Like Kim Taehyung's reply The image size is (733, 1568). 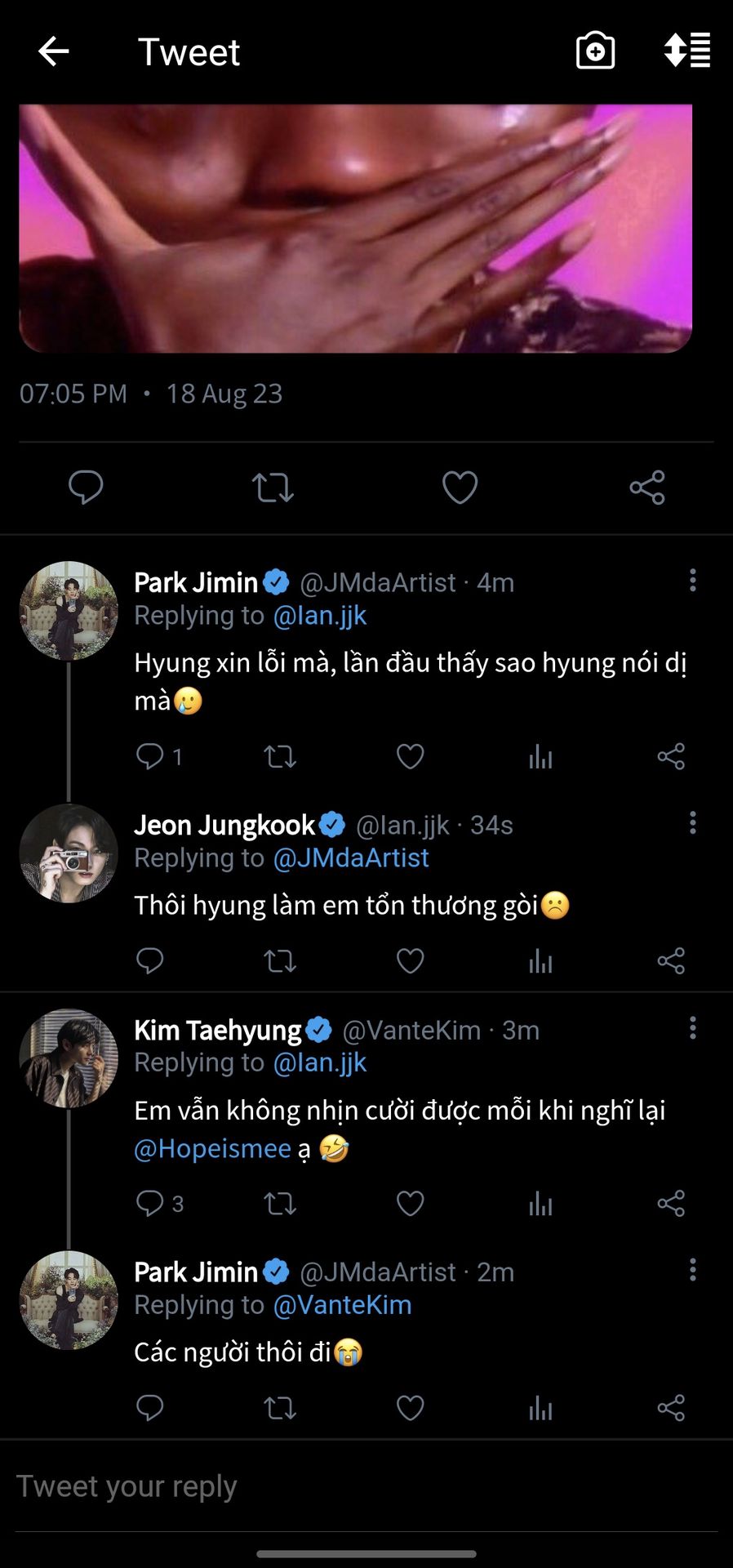(410, 1203)
